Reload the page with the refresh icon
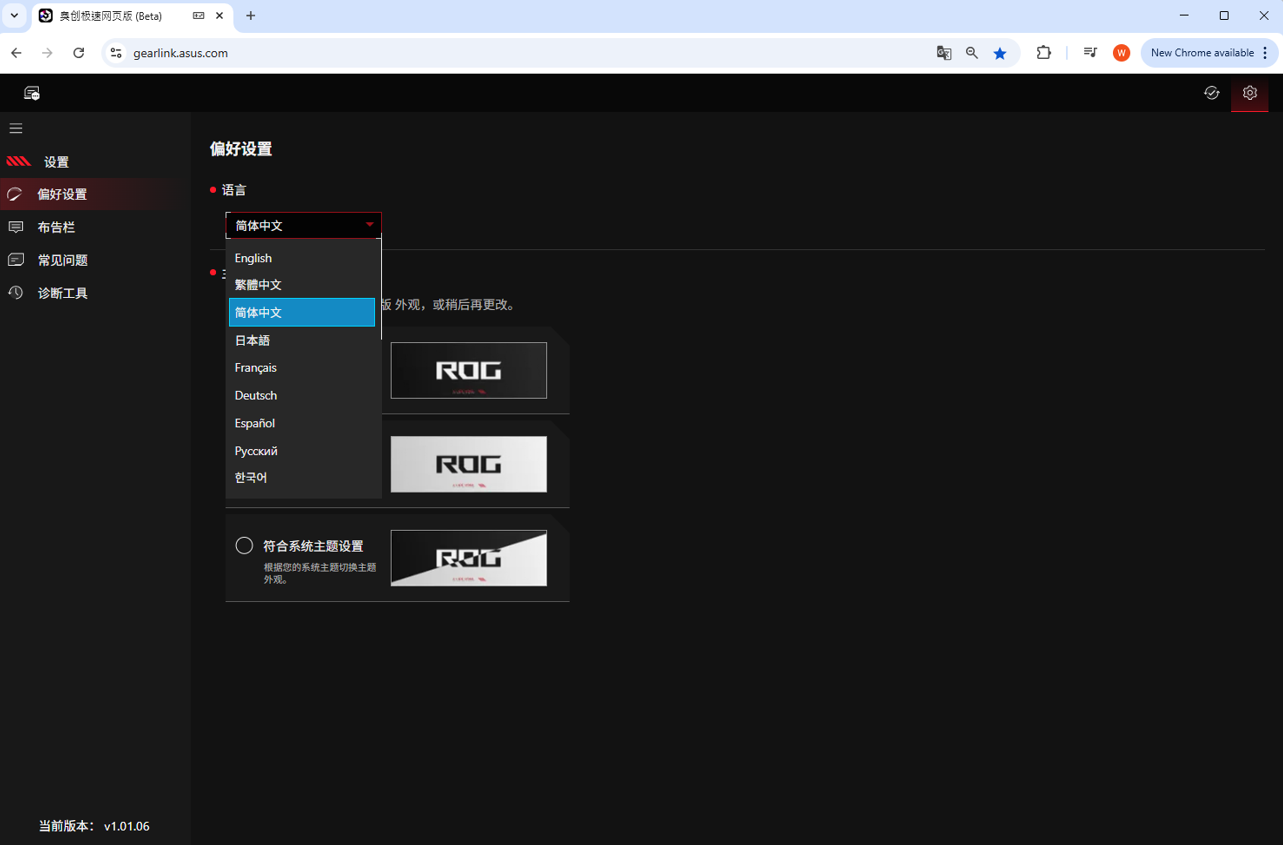 coord(78,53)
